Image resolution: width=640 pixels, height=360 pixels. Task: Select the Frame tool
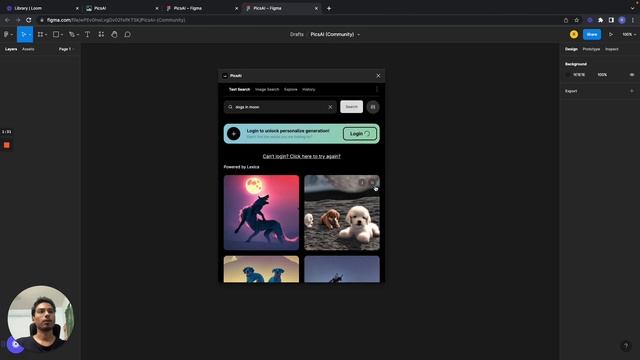coord(40,35)
